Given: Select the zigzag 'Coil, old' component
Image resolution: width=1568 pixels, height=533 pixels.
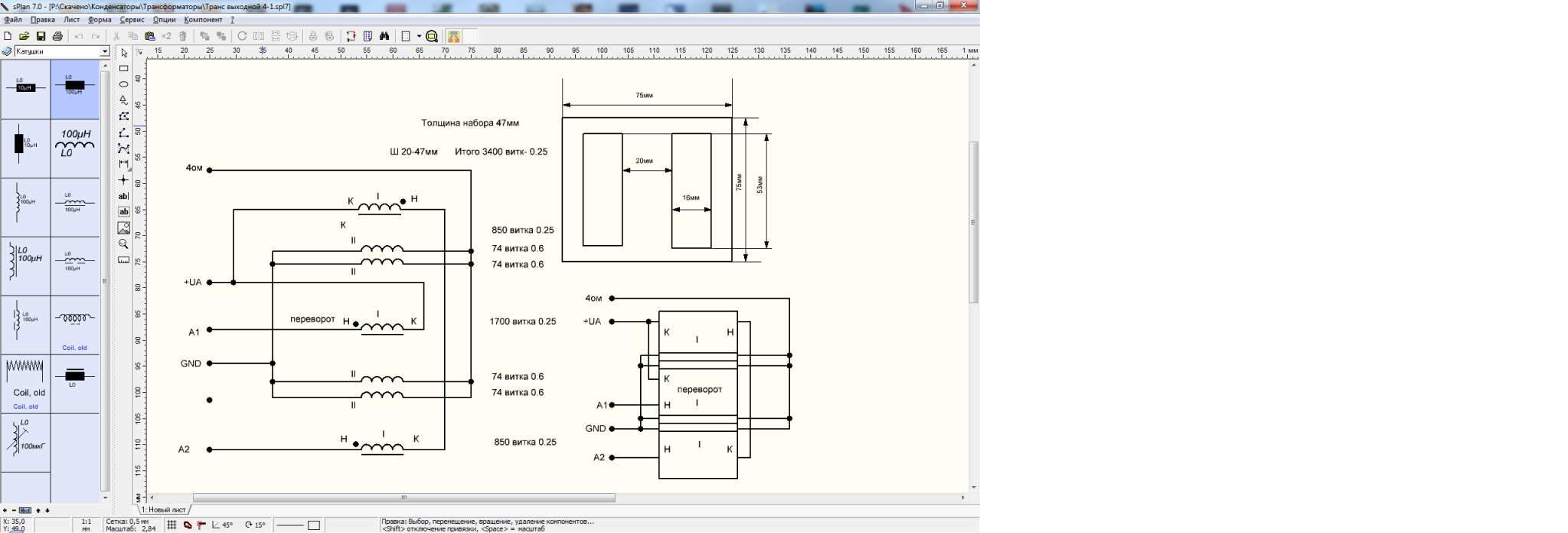Looking at the screenshot, I should (x=25, y=383).
